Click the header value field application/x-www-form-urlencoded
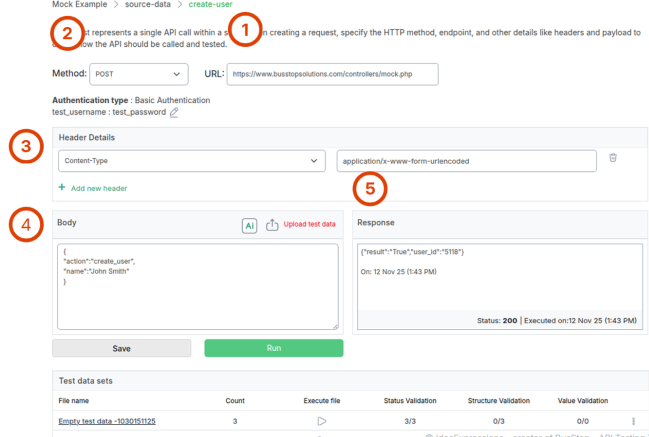Viewport: 649px width, 437px height. click(x=466, y=160)
